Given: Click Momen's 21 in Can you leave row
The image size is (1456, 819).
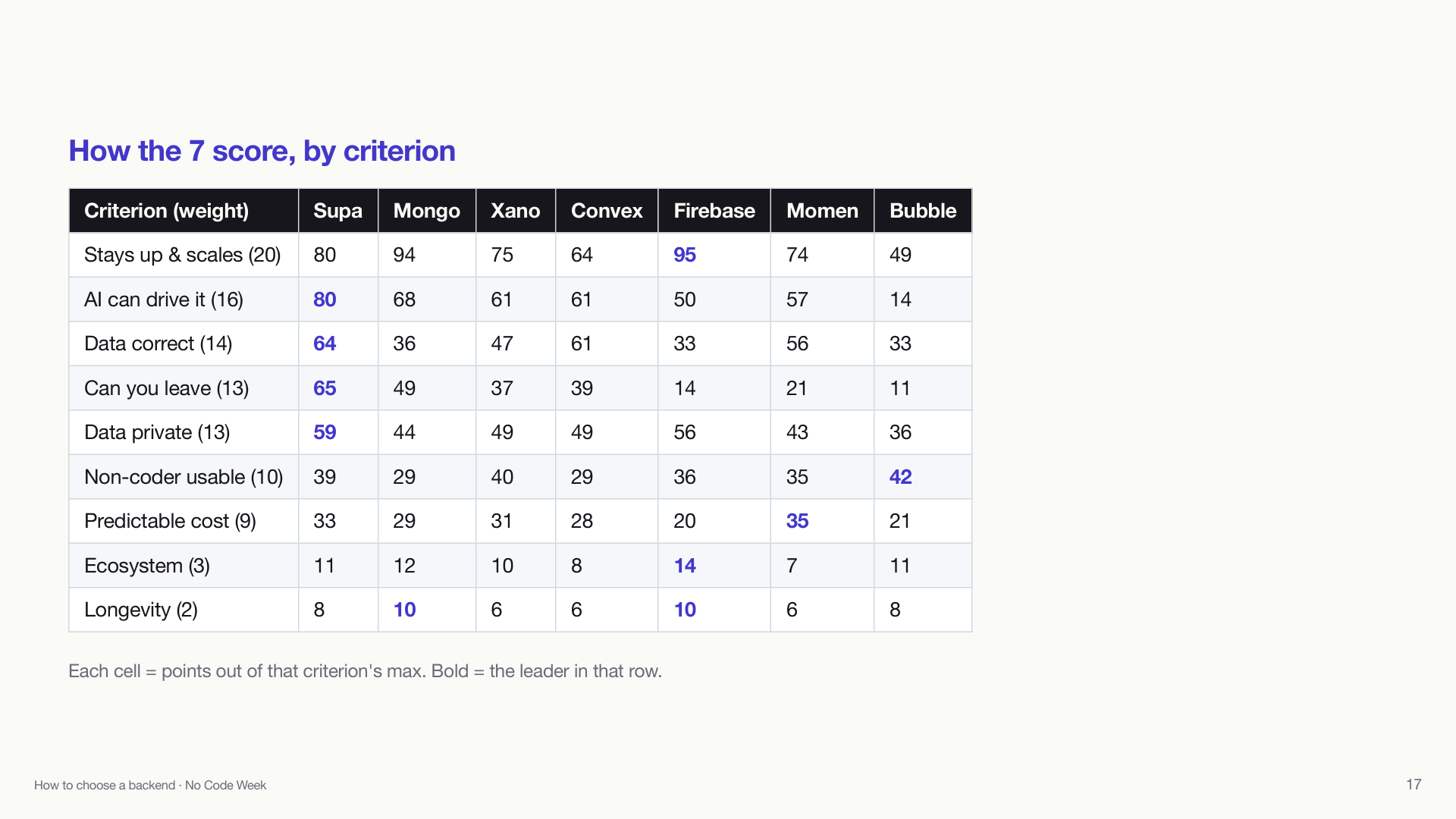Looking at the screenshot, I should click(796, 388).
